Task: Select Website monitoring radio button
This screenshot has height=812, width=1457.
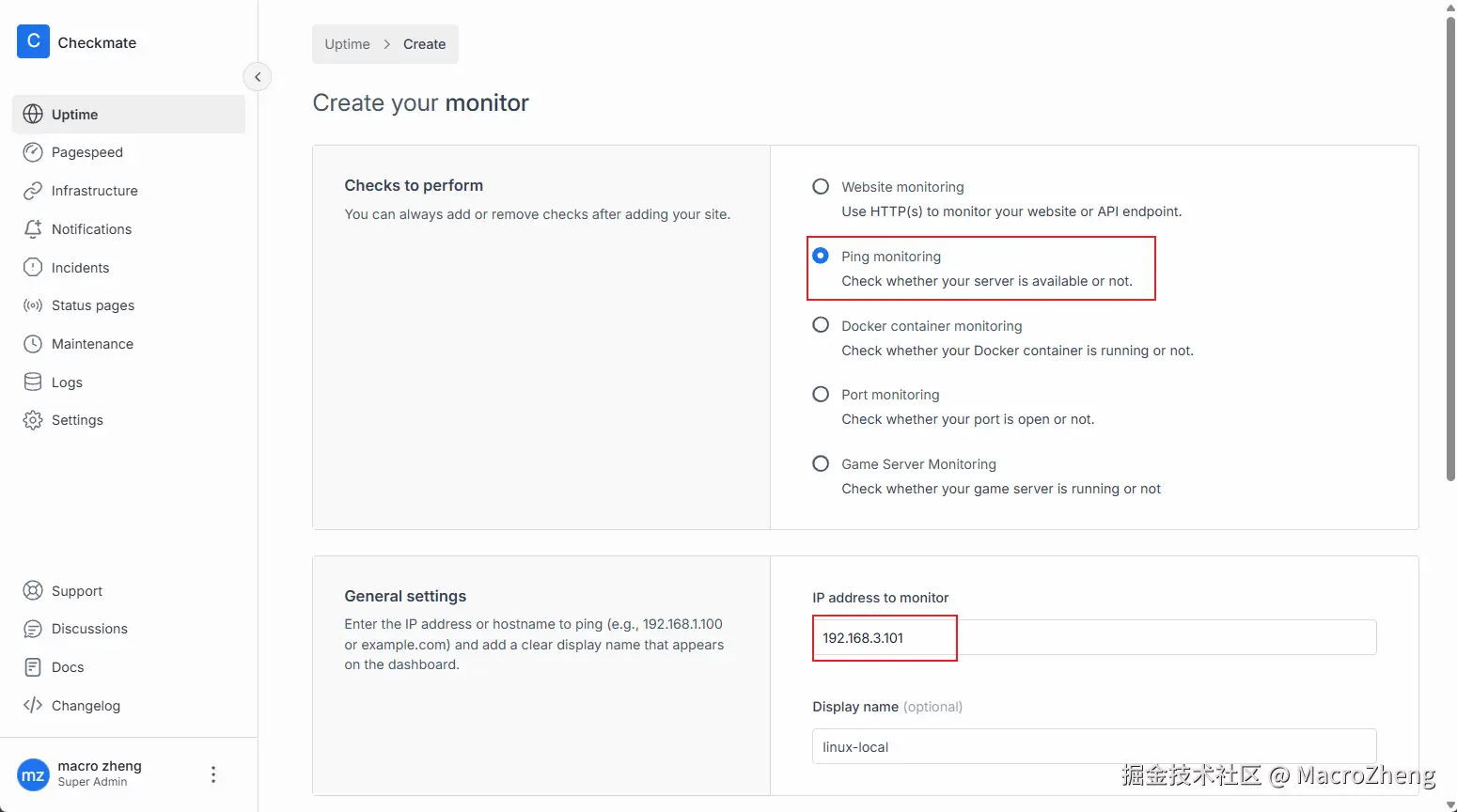Action: tap(821, 186)
